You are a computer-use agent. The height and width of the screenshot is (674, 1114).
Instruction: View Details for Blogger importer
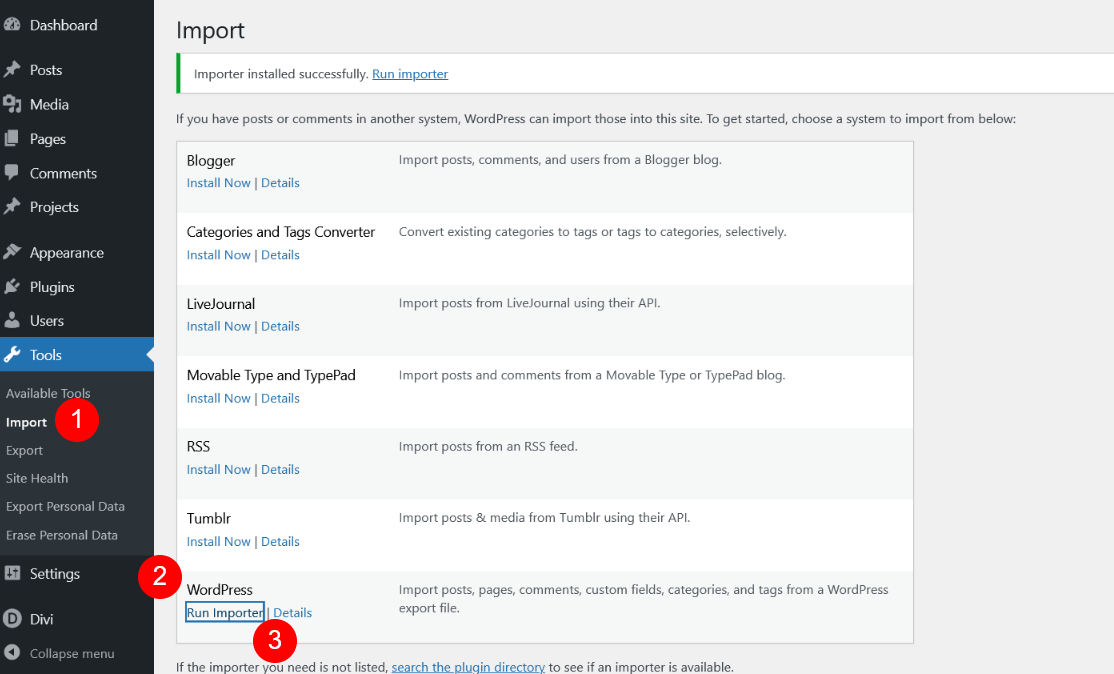click(x=280, y=183)
